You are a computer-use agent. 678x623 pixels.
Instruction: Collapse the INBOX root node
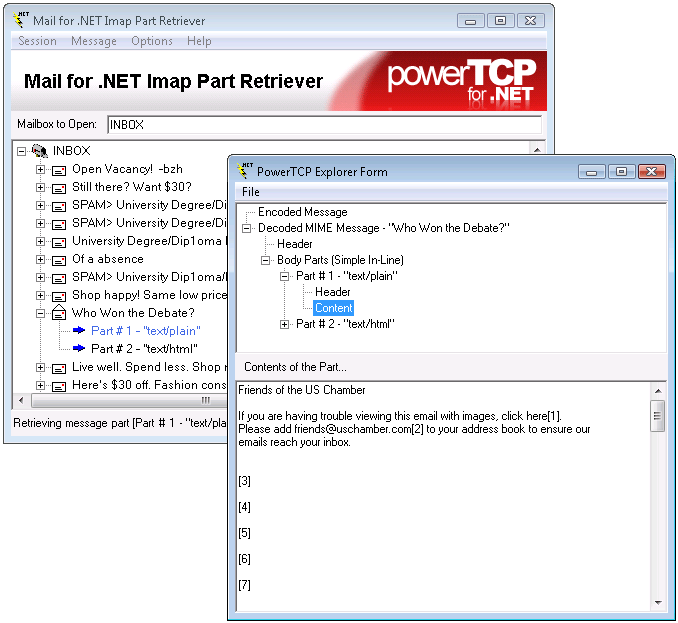(x=21, y=151)
